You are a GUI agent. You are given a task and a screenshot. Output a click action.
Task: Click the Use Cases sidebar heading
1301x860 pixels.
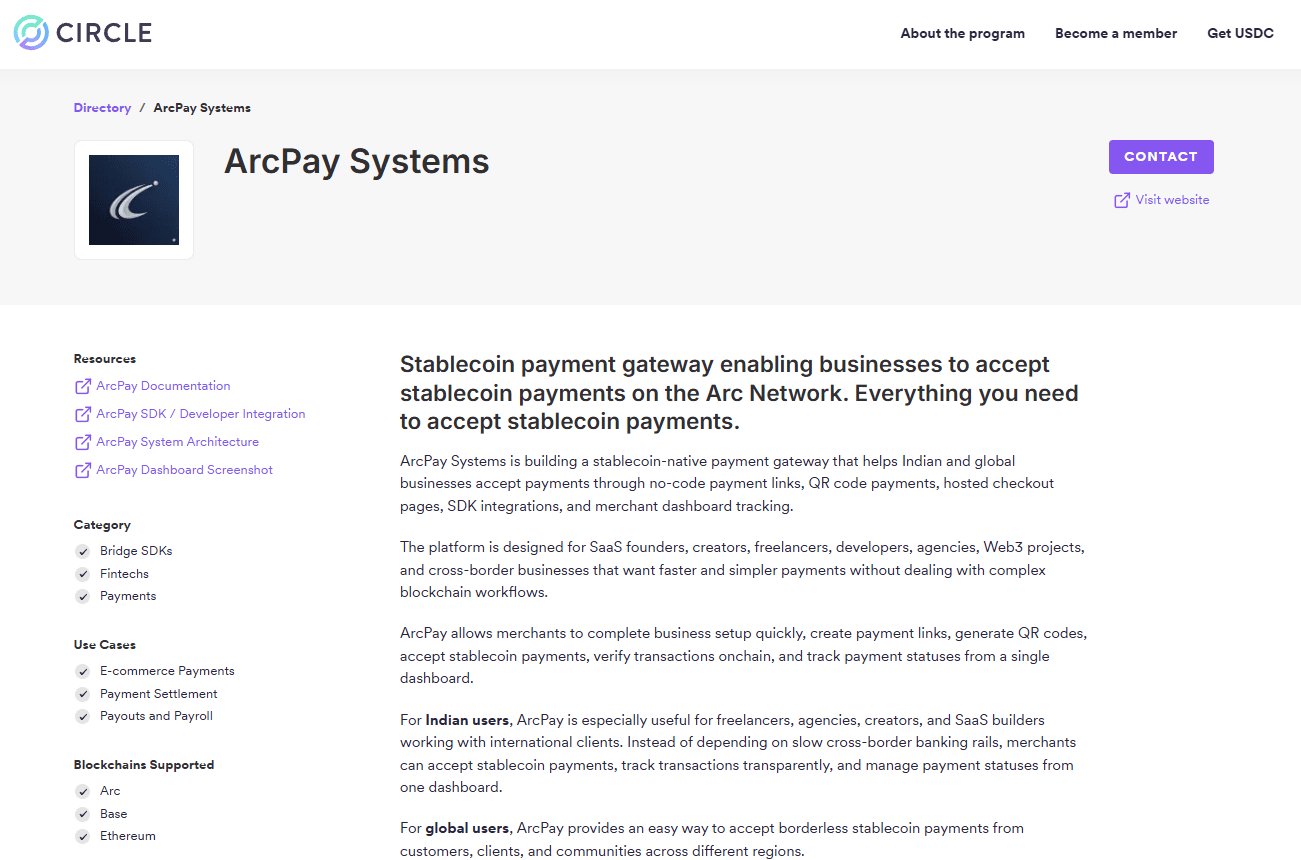105,645
